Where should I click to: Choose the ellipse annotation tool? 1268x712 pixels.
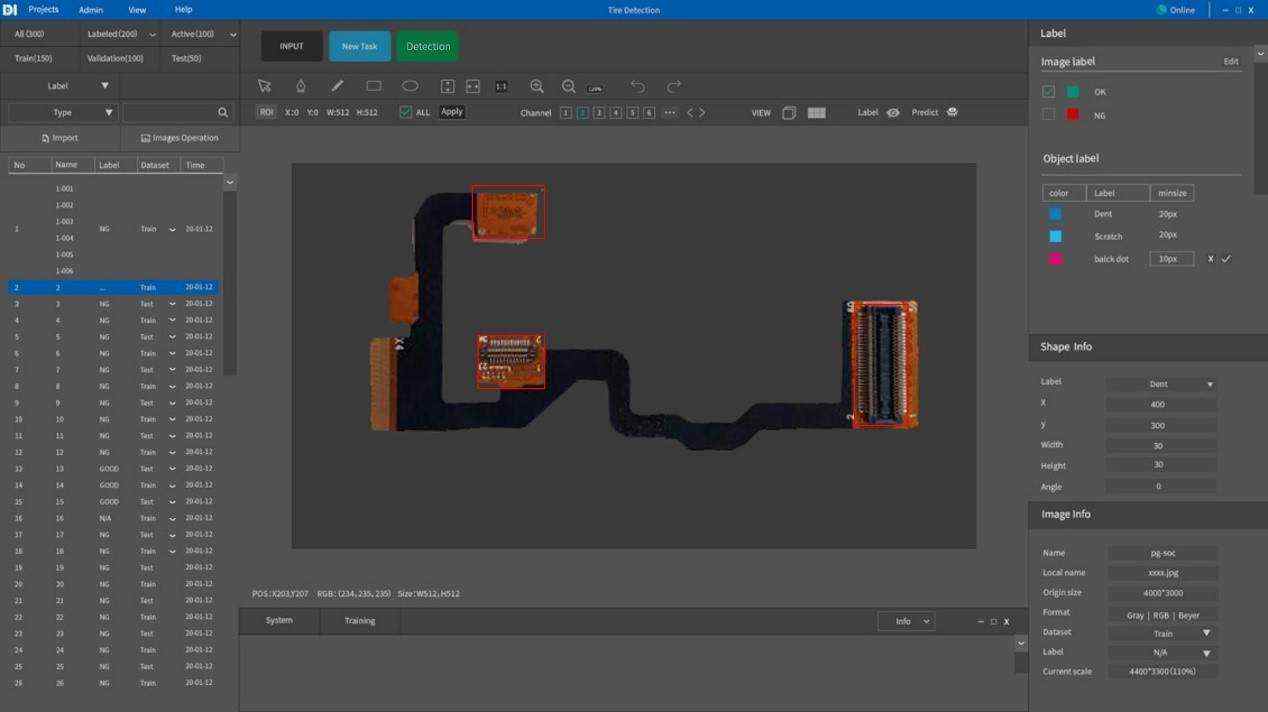pyautogui.click(x=410, y=86)
